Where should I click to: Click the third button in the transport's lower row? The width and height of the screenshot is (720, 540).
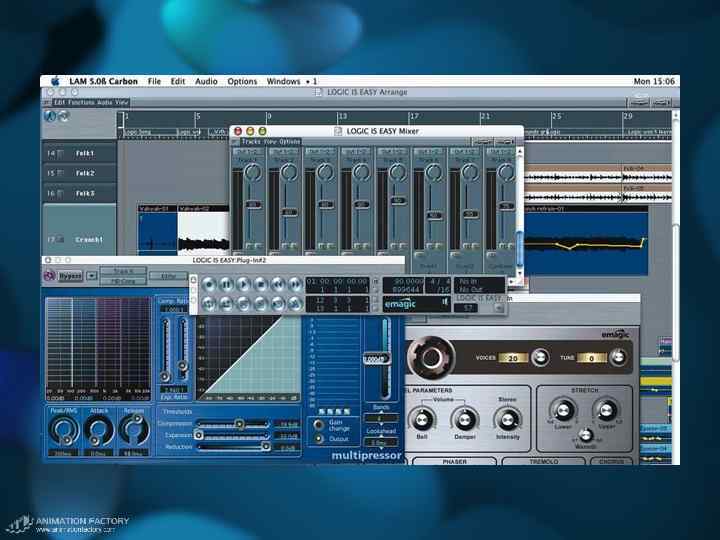tap(243, 304)
